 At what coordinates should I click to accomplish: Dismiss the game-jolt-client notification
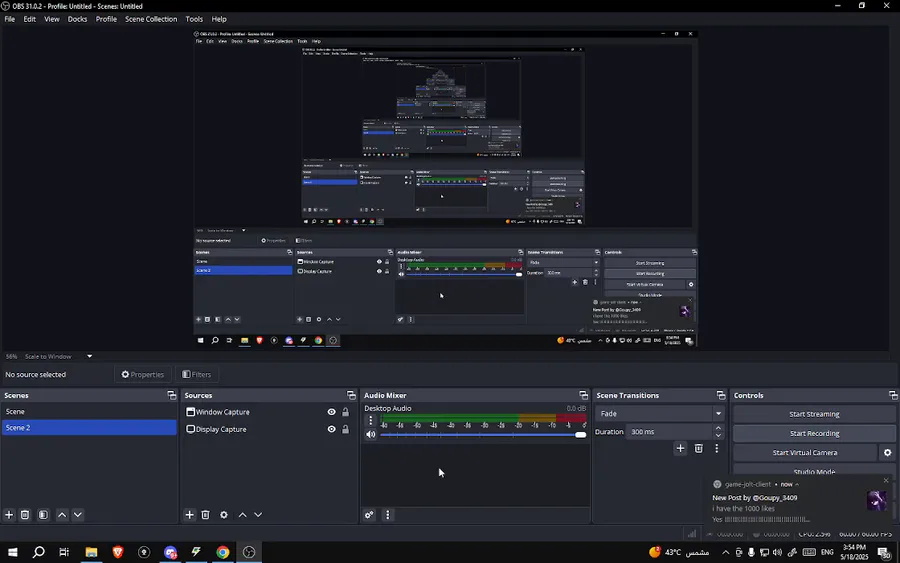tap(886, 480)
